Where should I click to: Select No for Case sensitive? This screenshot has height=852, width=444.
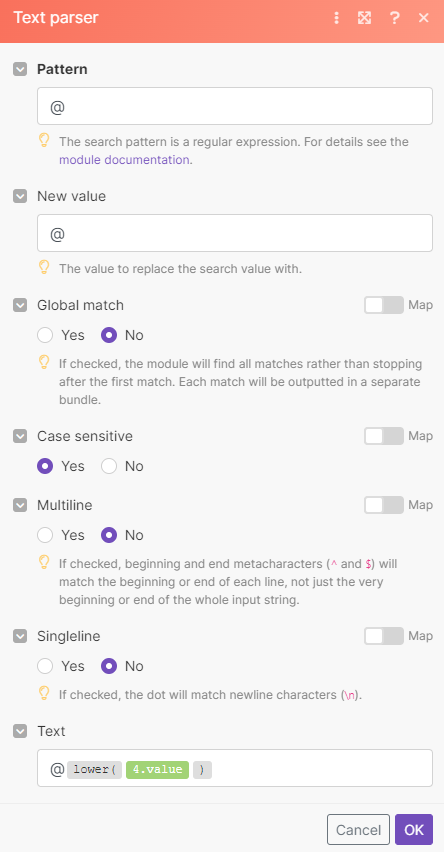(109, 466)
